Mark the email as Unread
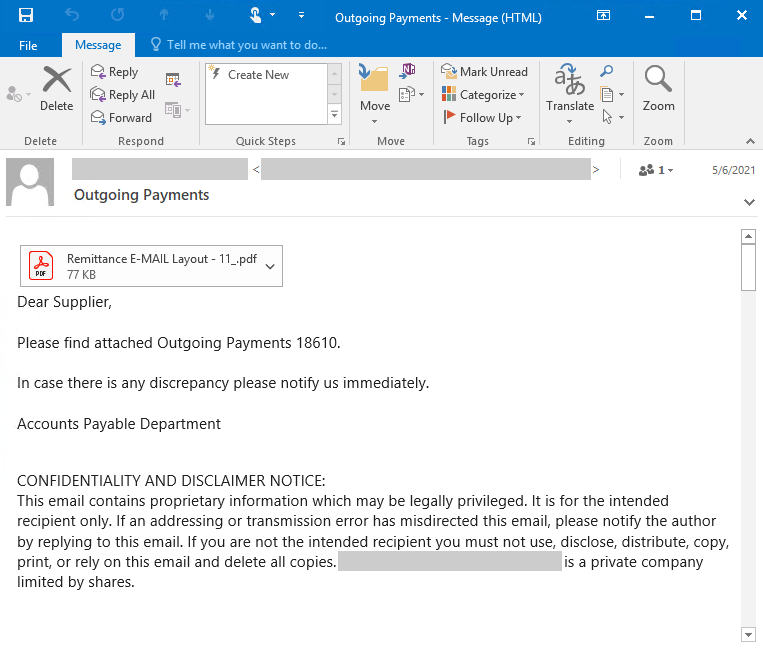Viewport: 763px width, 653px height. click(484, 72)
